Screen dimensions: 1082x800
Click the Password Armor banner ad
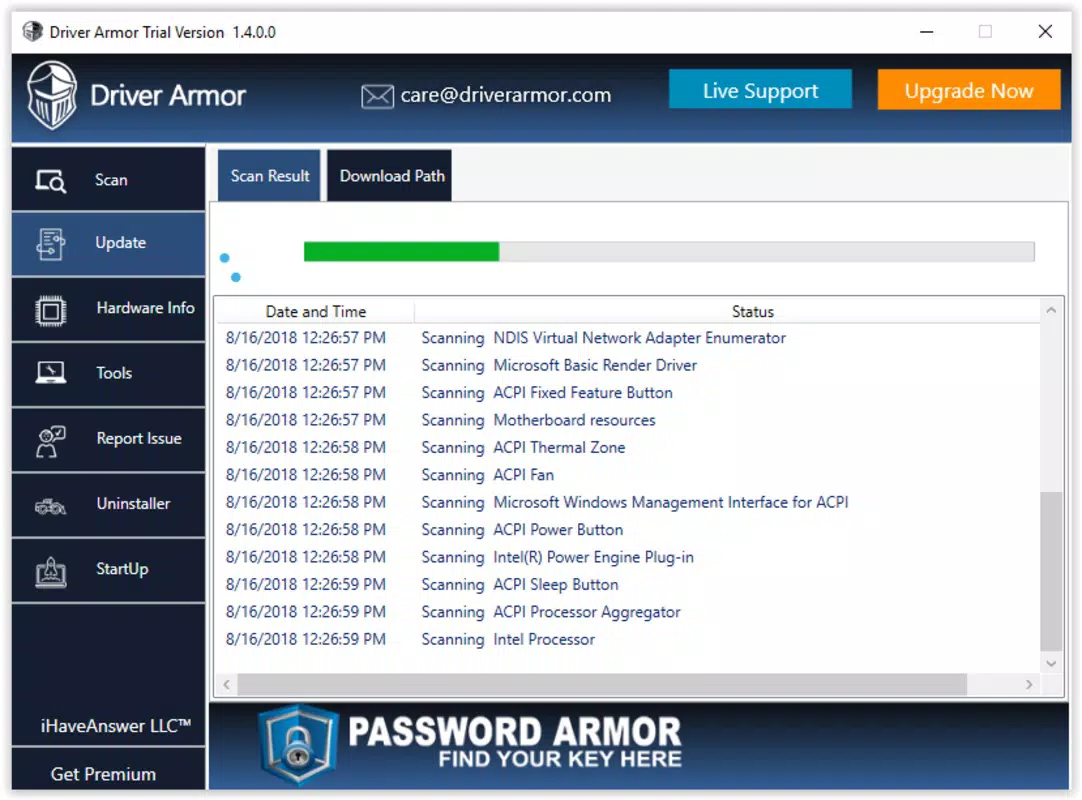coord(639,745)
